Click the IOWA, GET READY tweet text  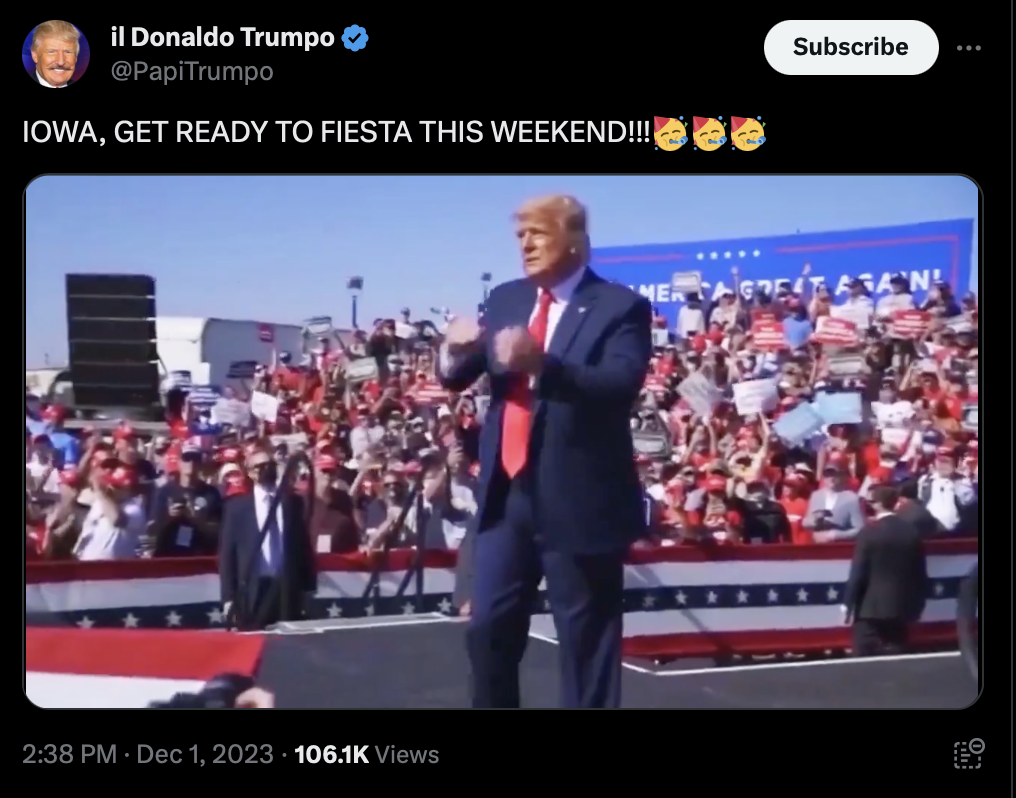(336, 132)
